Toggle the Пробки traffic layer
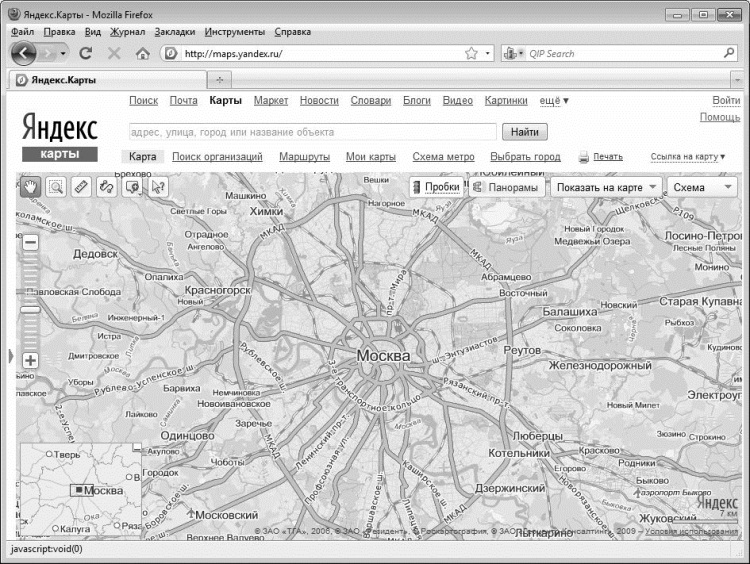The image size is (750, 564). (435, 187)
